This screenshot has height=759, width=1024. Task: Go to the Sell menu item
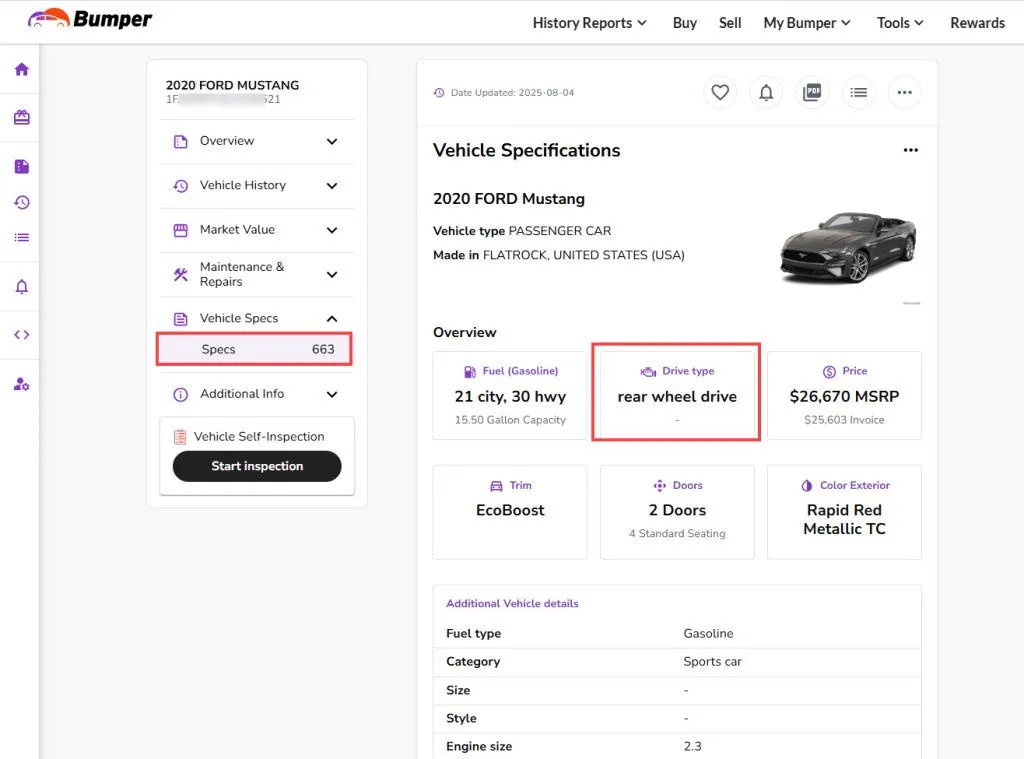click(729, 23)
